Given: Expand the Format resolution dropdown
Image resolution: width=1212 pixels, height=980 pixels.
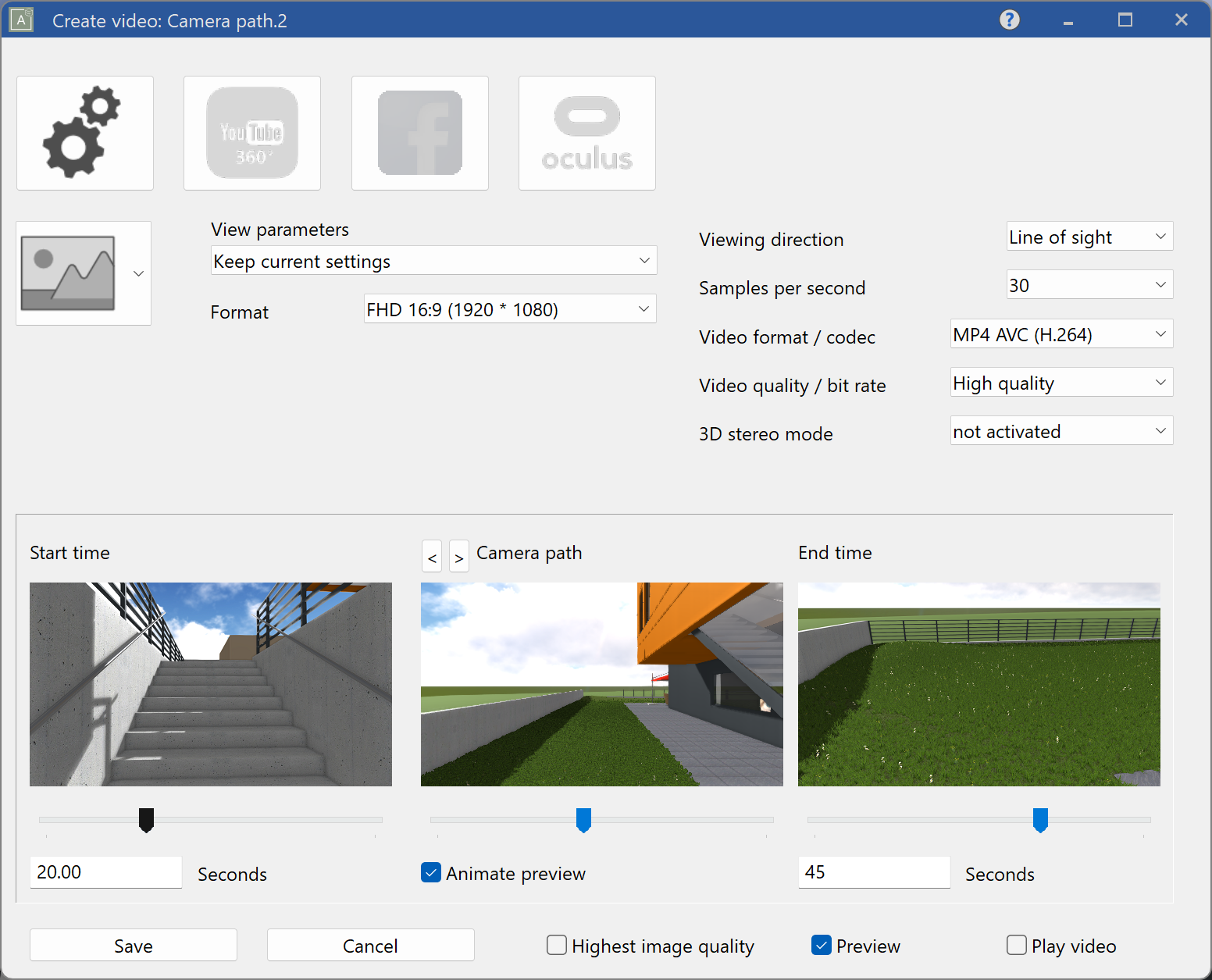Looking at the screenshot, I should [509, 309].
